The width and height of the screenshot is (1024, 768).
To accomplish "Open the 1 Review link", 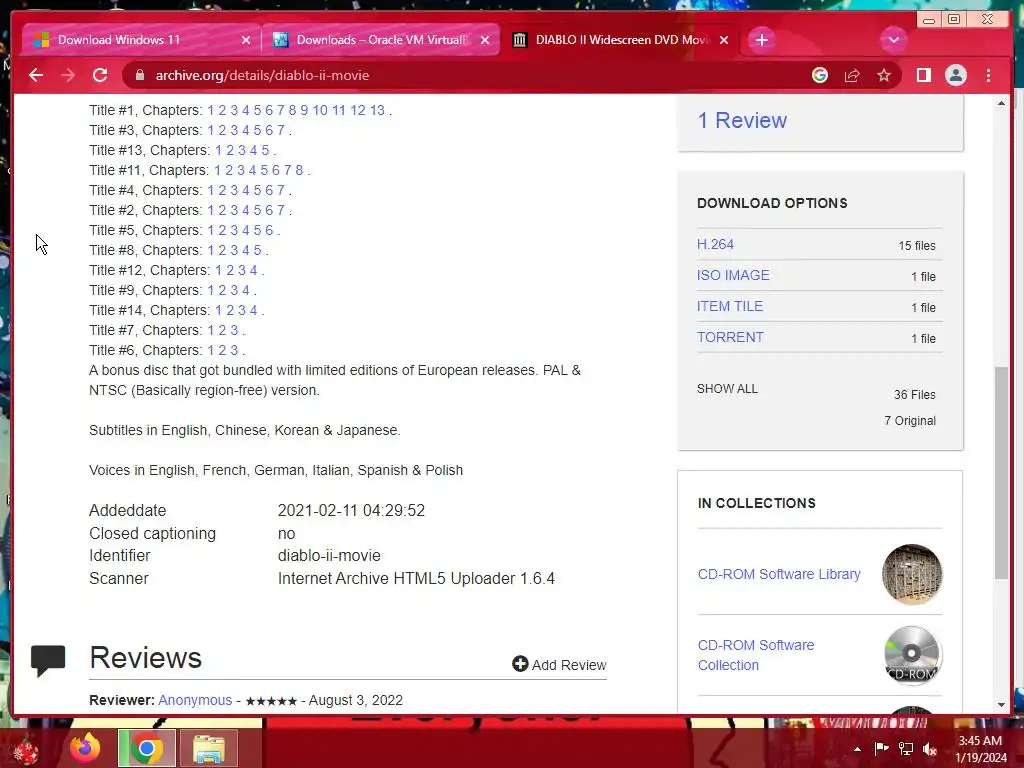I will click(742, 120).
